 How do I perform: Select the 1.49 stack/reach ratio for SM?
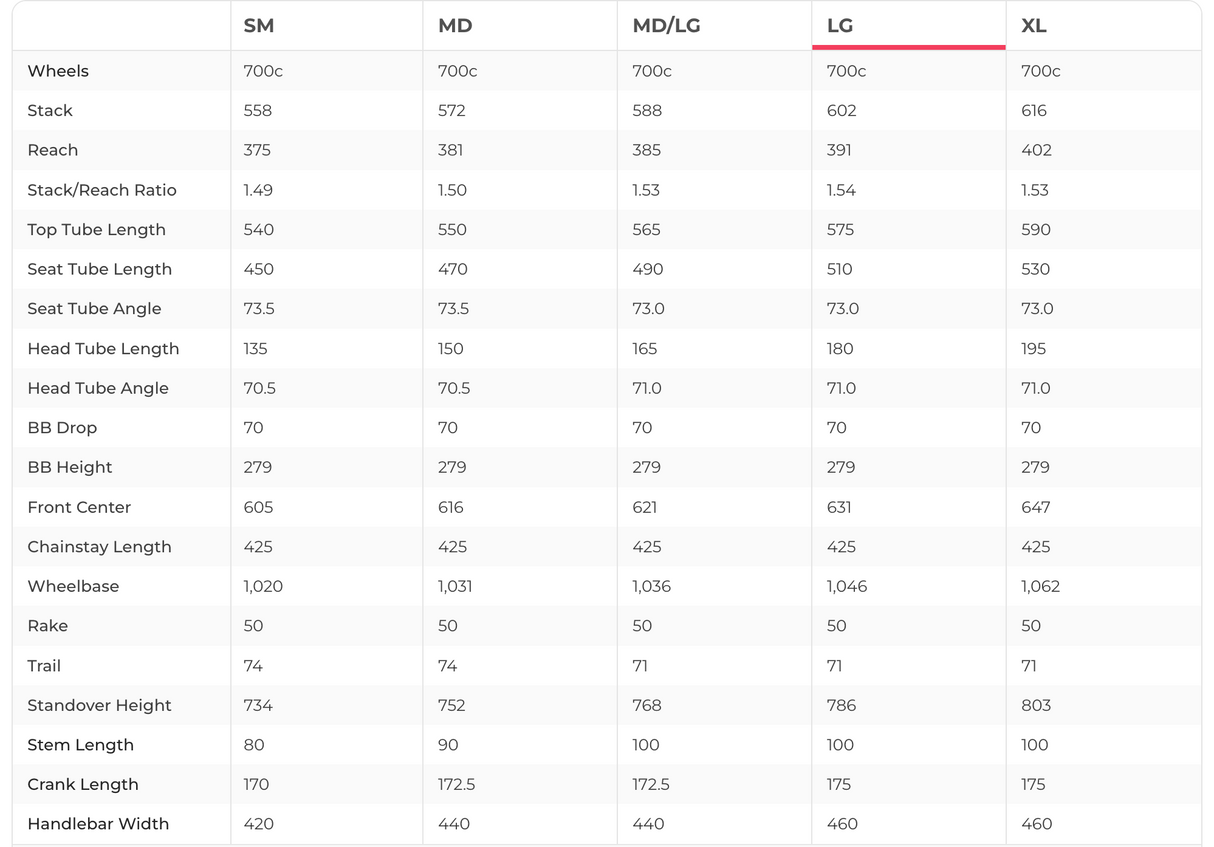click(258, 190)
